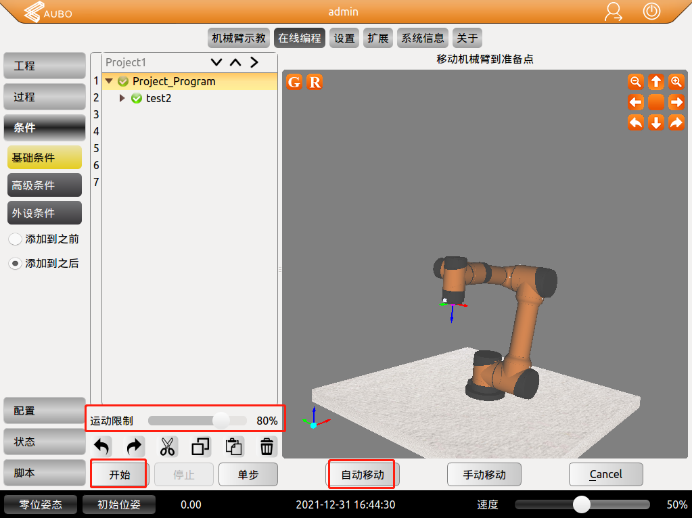This screenshot has height=519, width=693.
Task: Rotate 3D view counter-clockwise
Action: coord(636,122)
